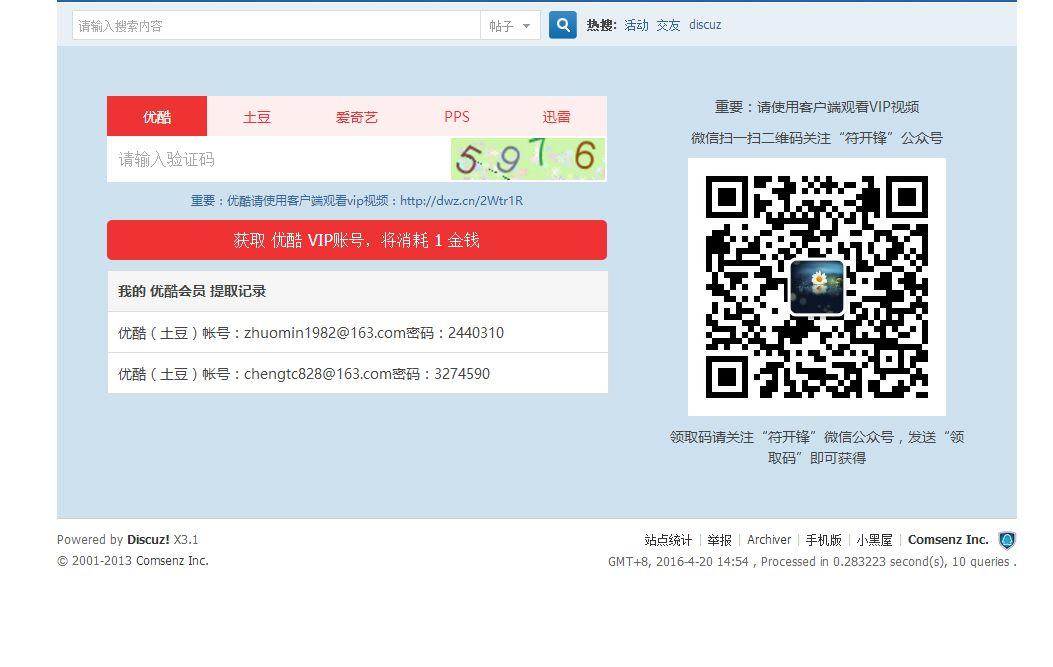The image size is (1053, 667).
Task: Switch to the 爱奇艺 tab
Action: tap(357, 116)
